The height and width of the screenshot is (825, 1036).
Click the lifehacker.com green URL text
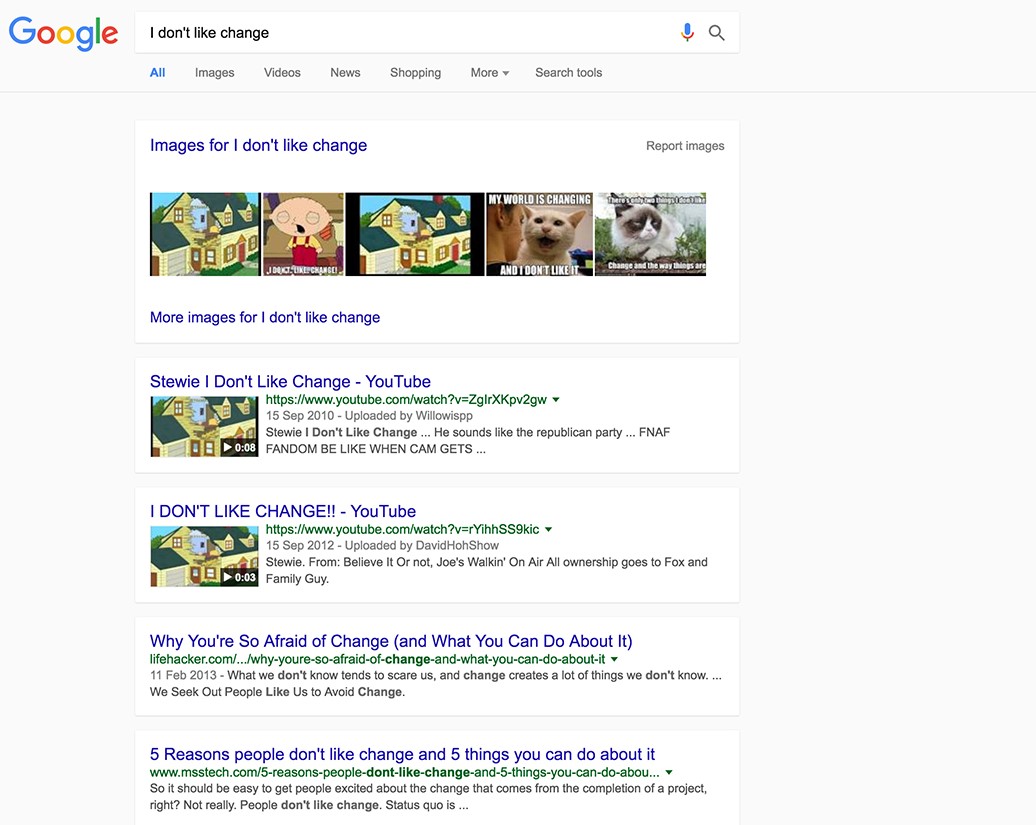point(377,659)
